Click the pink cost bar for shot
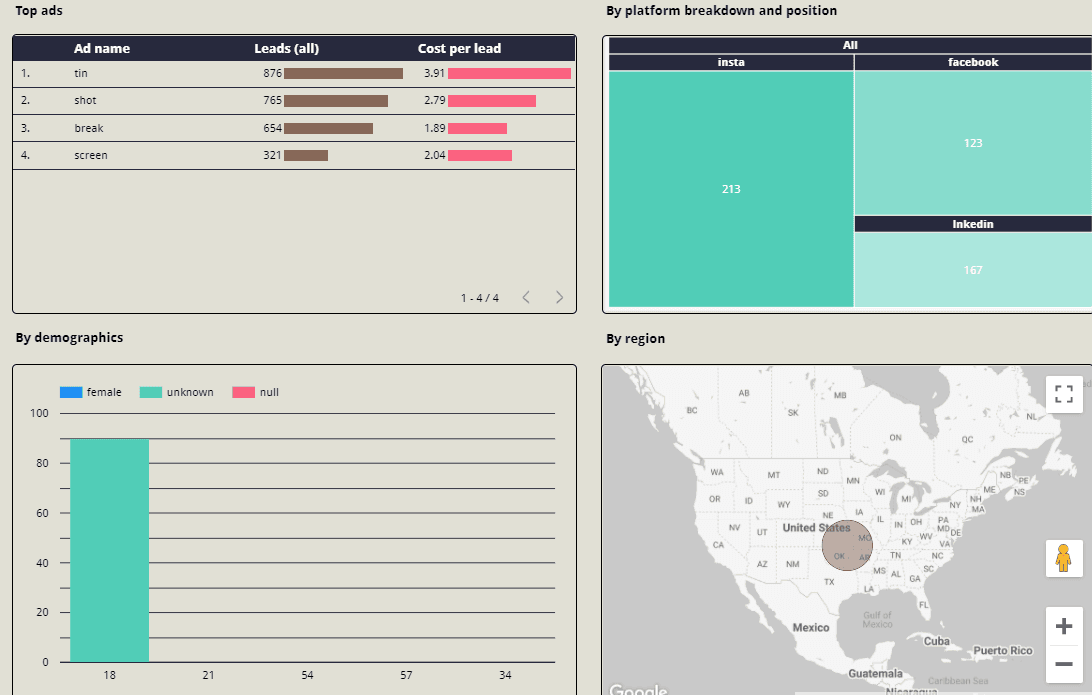 (492, 101)
